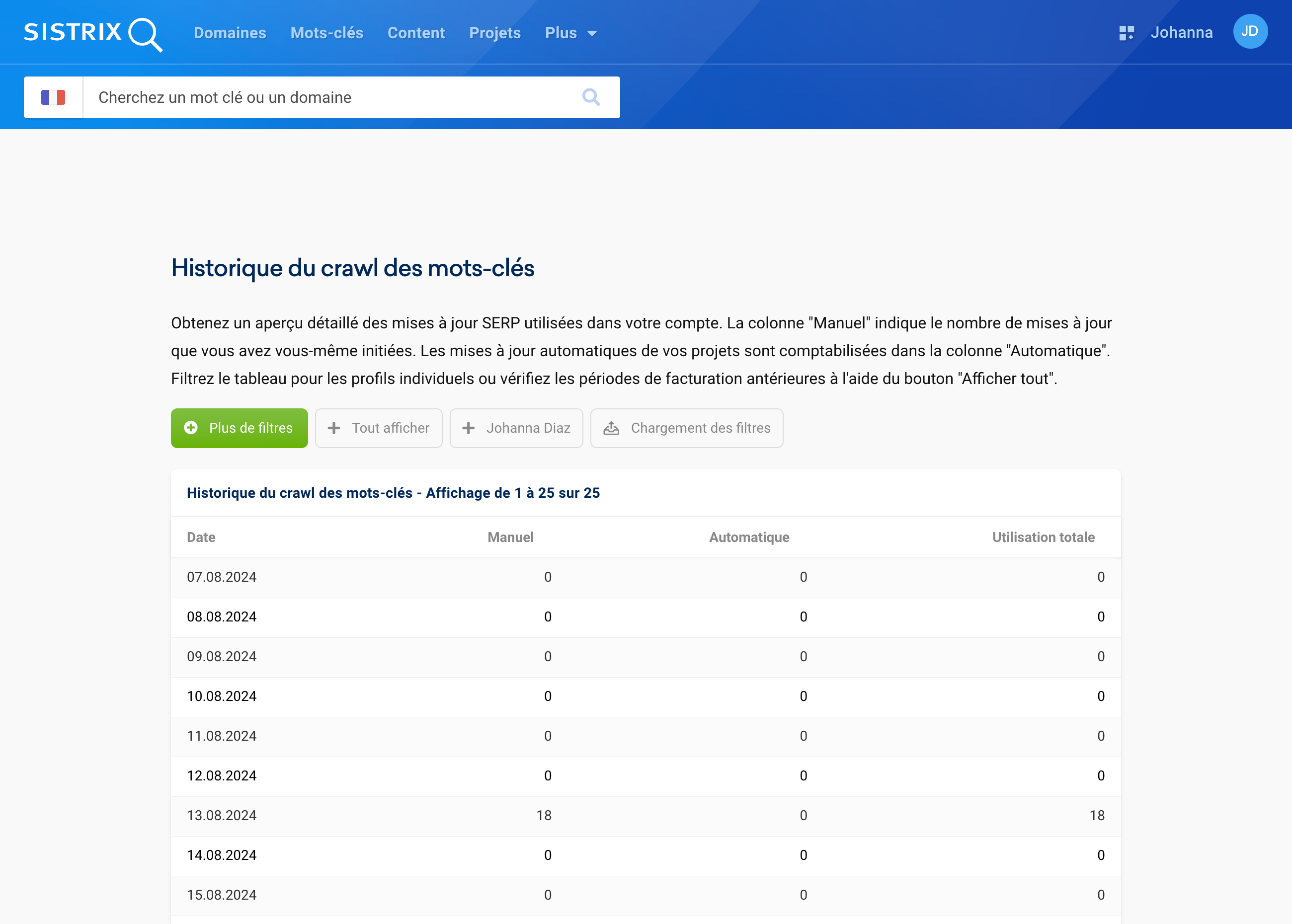This screenshot has width=1292, height=924.
Task: Click the Automatique column header
Action: pyautogui.click(x=749, y=537)
